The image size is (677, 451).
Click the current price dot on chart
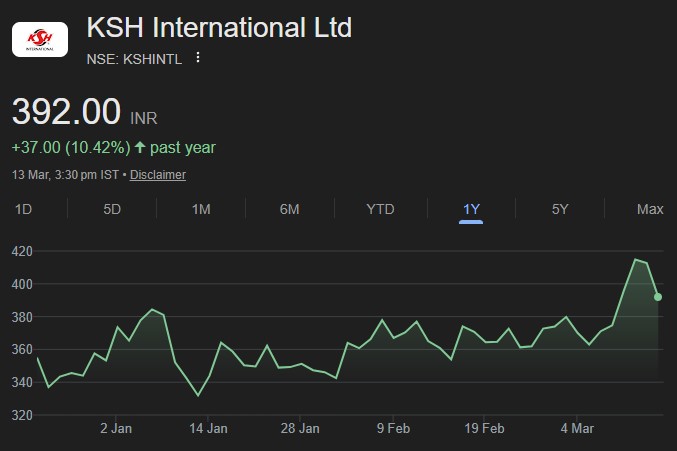point(658,297)
